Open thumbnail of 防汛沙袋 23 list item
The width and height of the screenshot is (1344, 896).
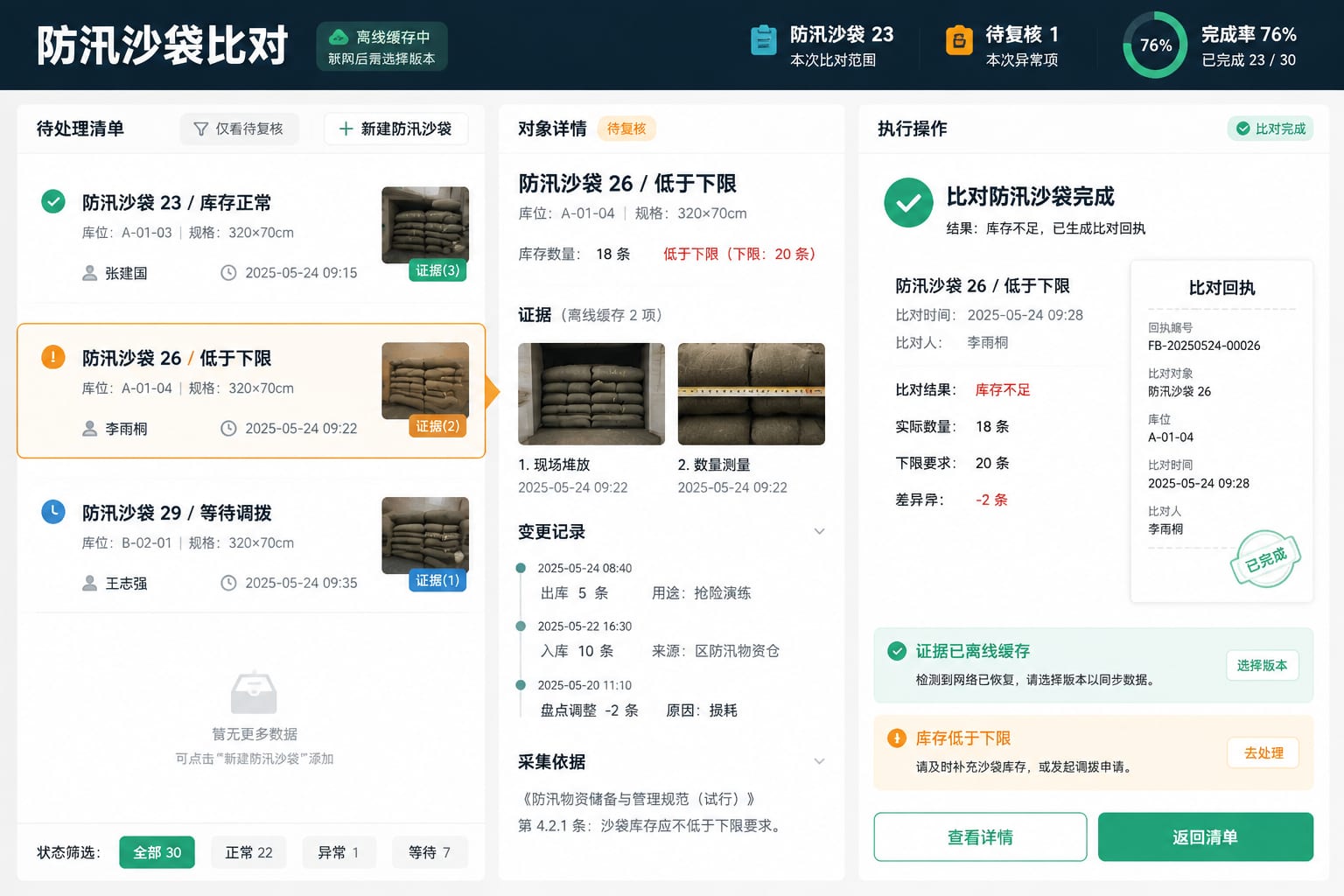425,225
